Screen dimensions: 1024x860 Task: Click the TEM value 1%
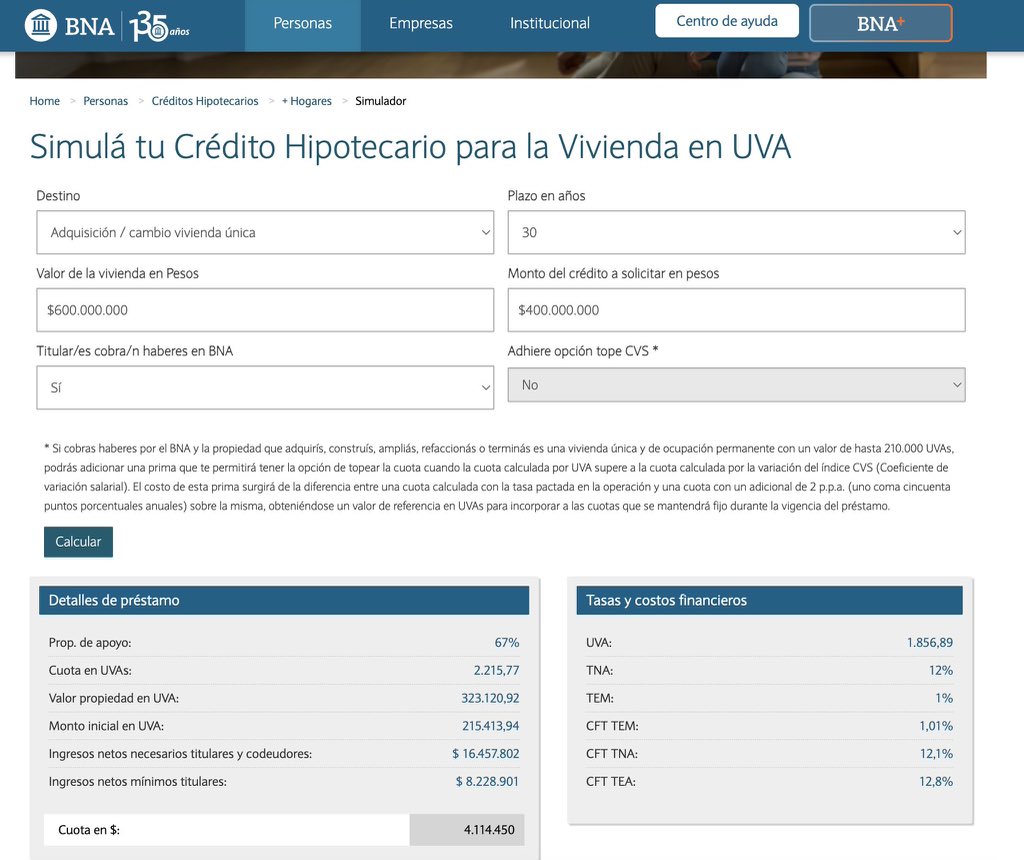pyautogui.click(x=944, y=698)
